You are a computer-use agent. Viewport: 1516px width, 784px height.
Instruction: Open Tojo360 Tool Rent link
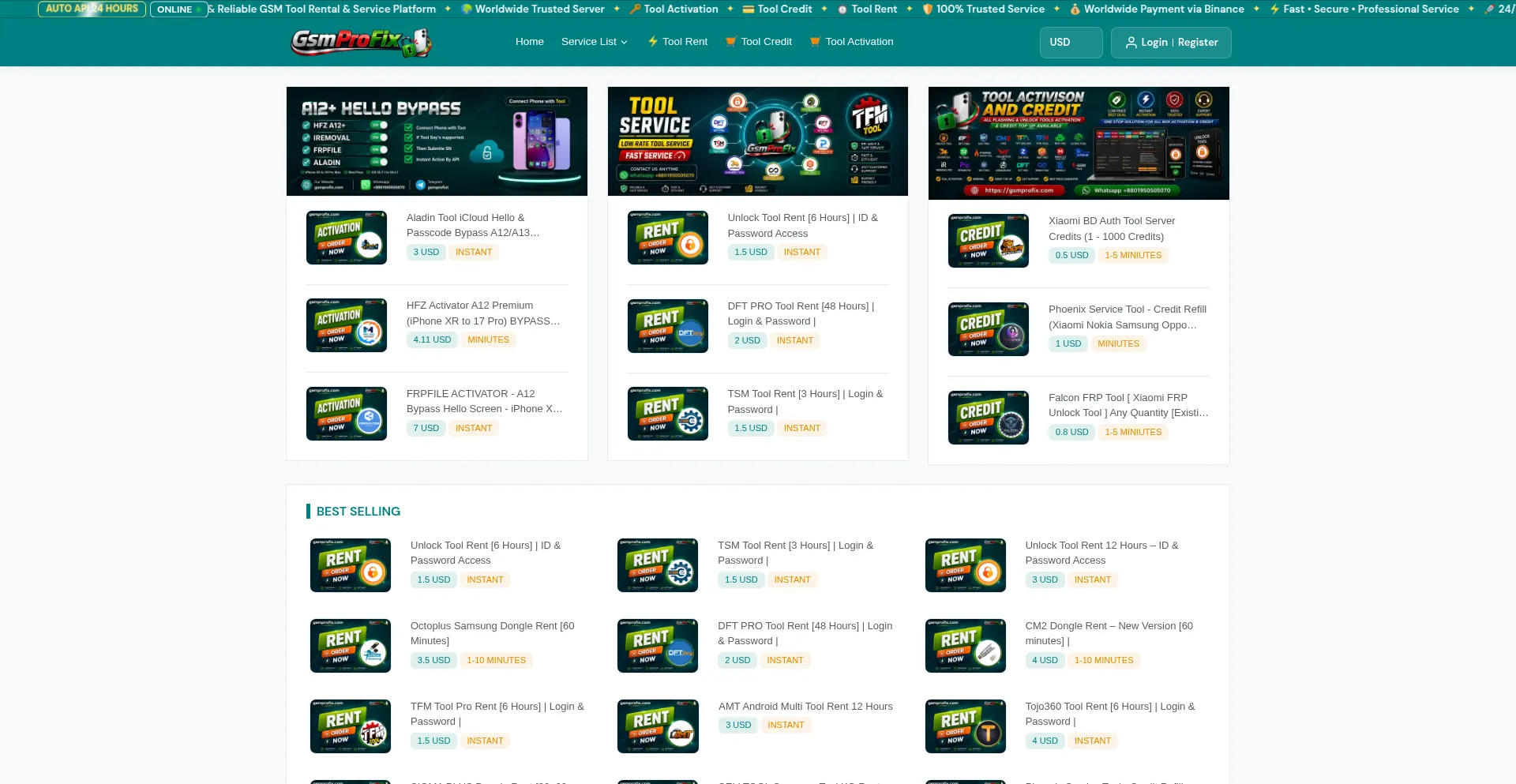point(1110,714)
